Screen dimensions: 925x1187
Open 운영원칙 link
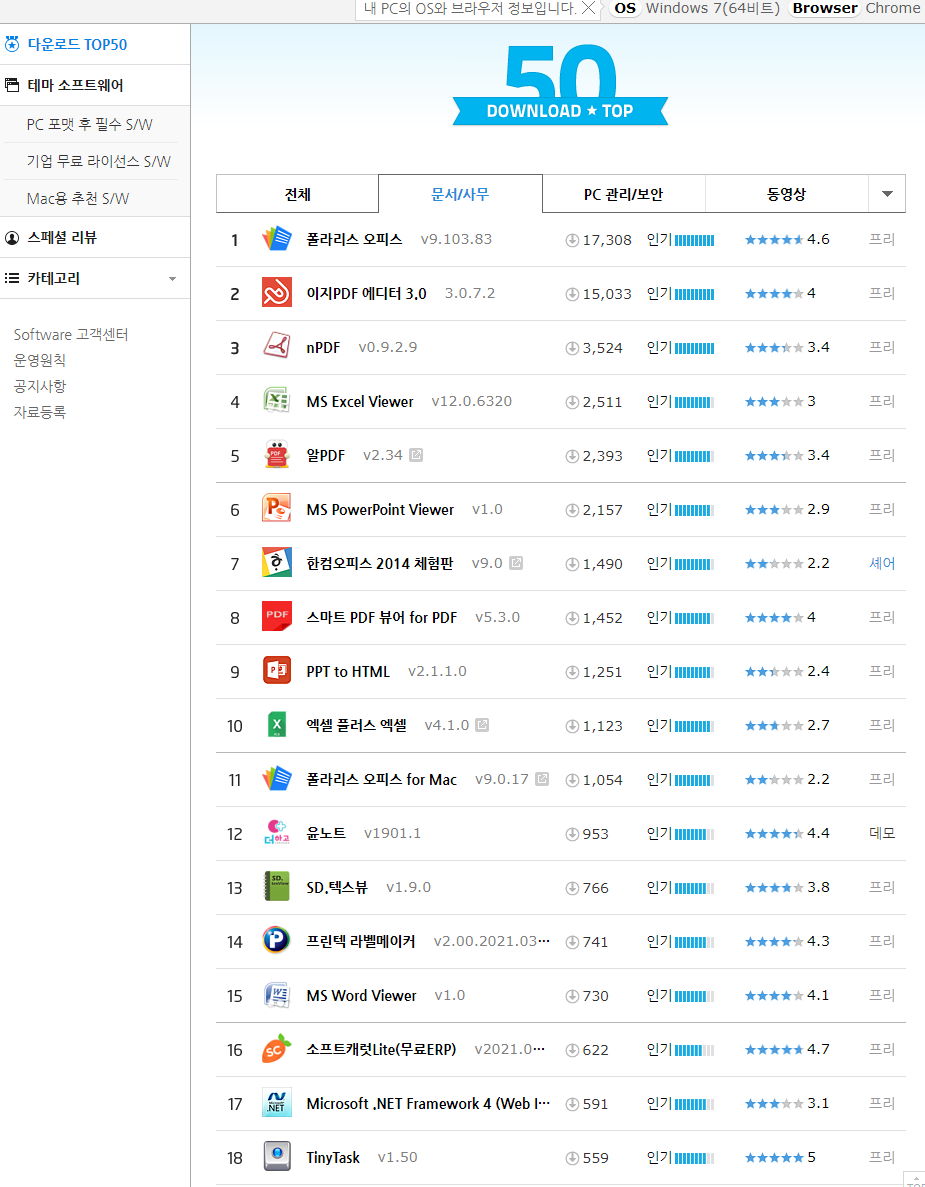tap(39, 360)
